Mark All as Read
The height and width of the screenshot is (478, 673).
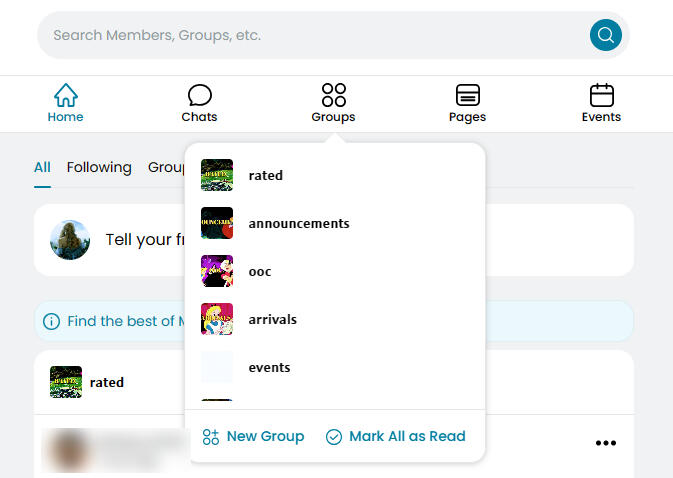pyautogui.click(x=396, y=437)
